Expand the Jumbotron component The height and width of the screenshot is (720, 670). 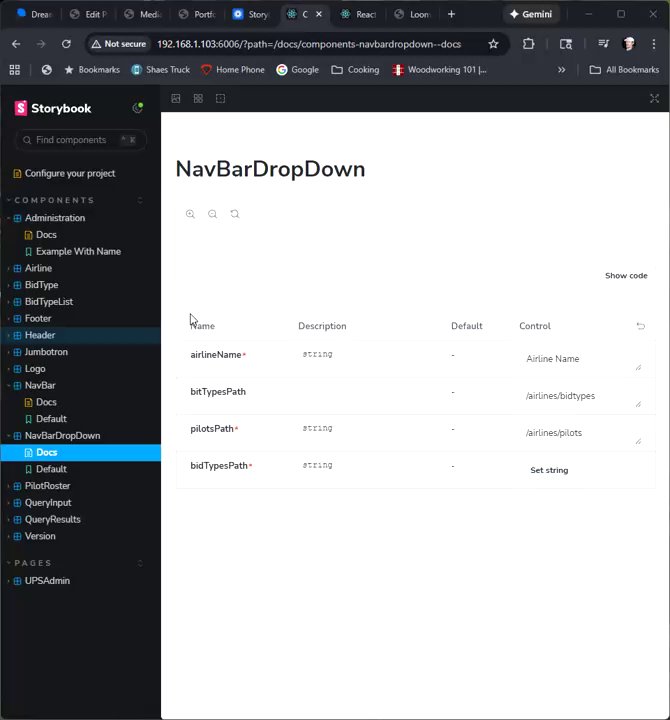pos(46,352)
